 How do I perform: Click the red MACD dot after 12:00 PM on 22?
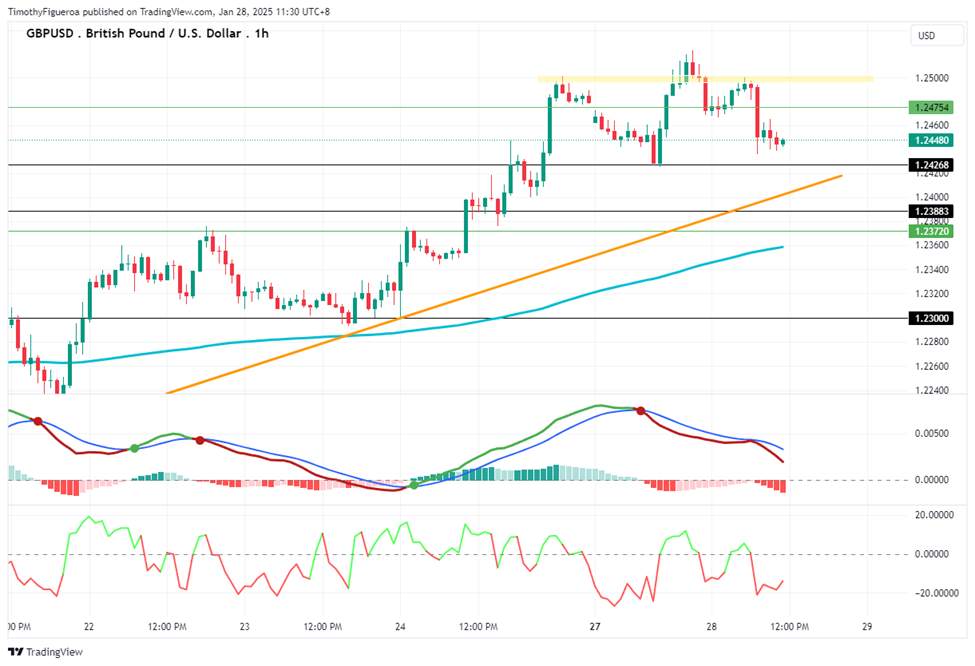(x=200, y=440)
